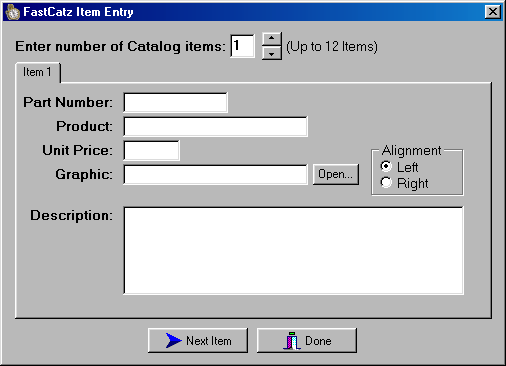Click the "Alignment" group box label
The image size is (506, 366).
tap(412, 151)
